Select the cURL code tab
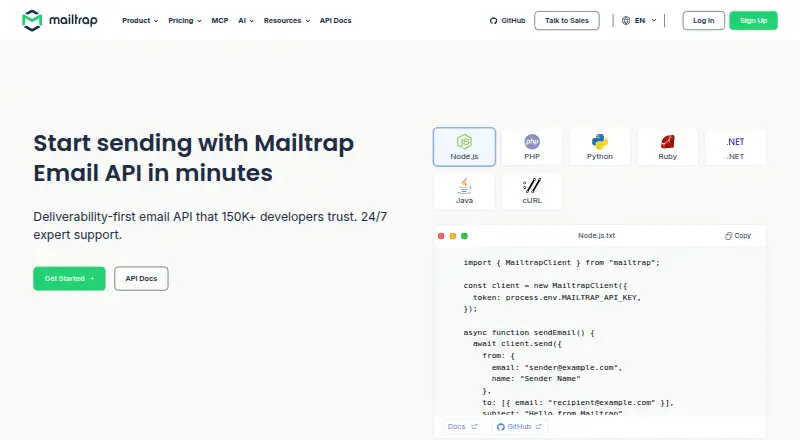800x440 pixels. click(532, 191)
